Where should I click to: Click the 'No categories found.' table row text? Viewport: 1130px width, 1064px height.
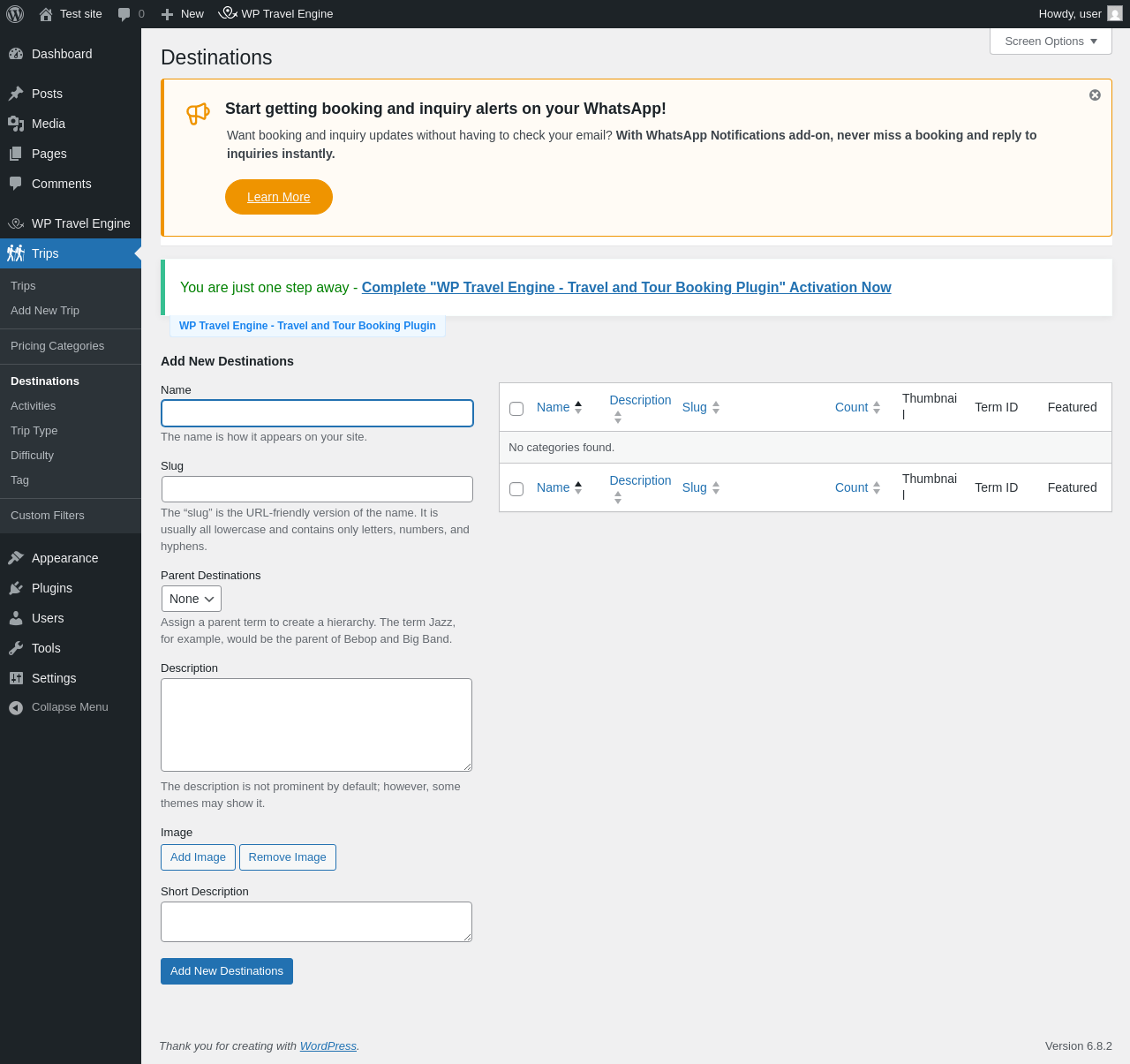(561, 448)
